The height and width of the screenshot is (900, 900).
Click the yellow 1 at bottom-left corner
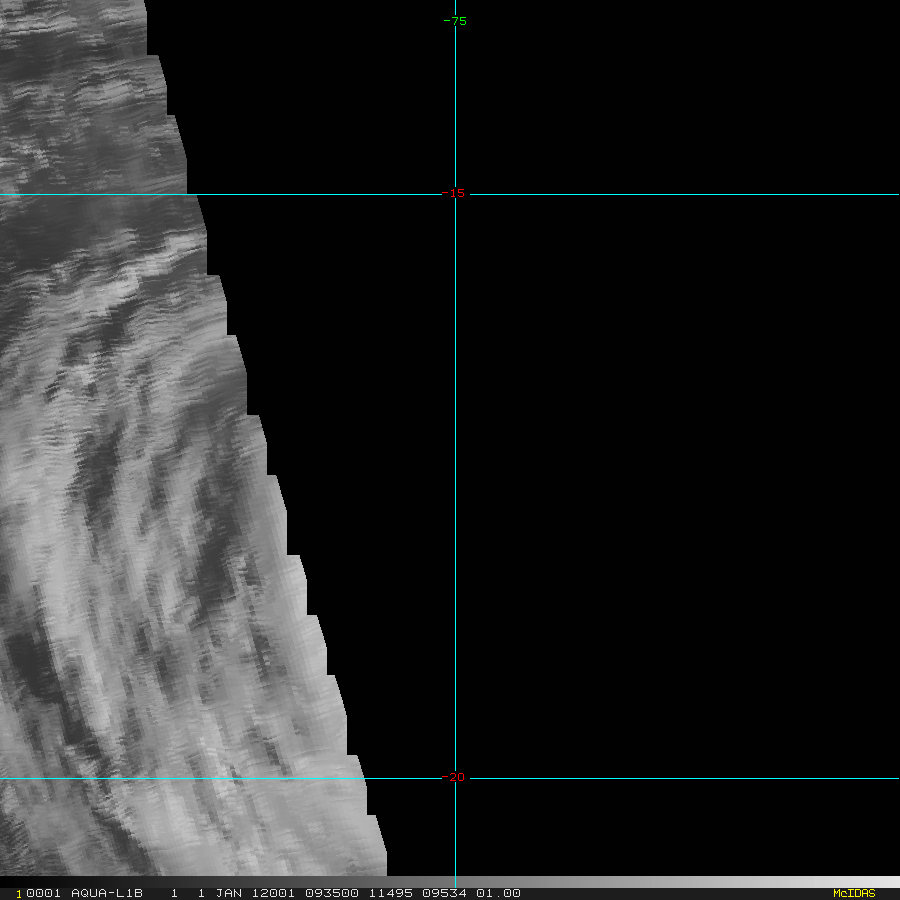(x=18, y=894)
